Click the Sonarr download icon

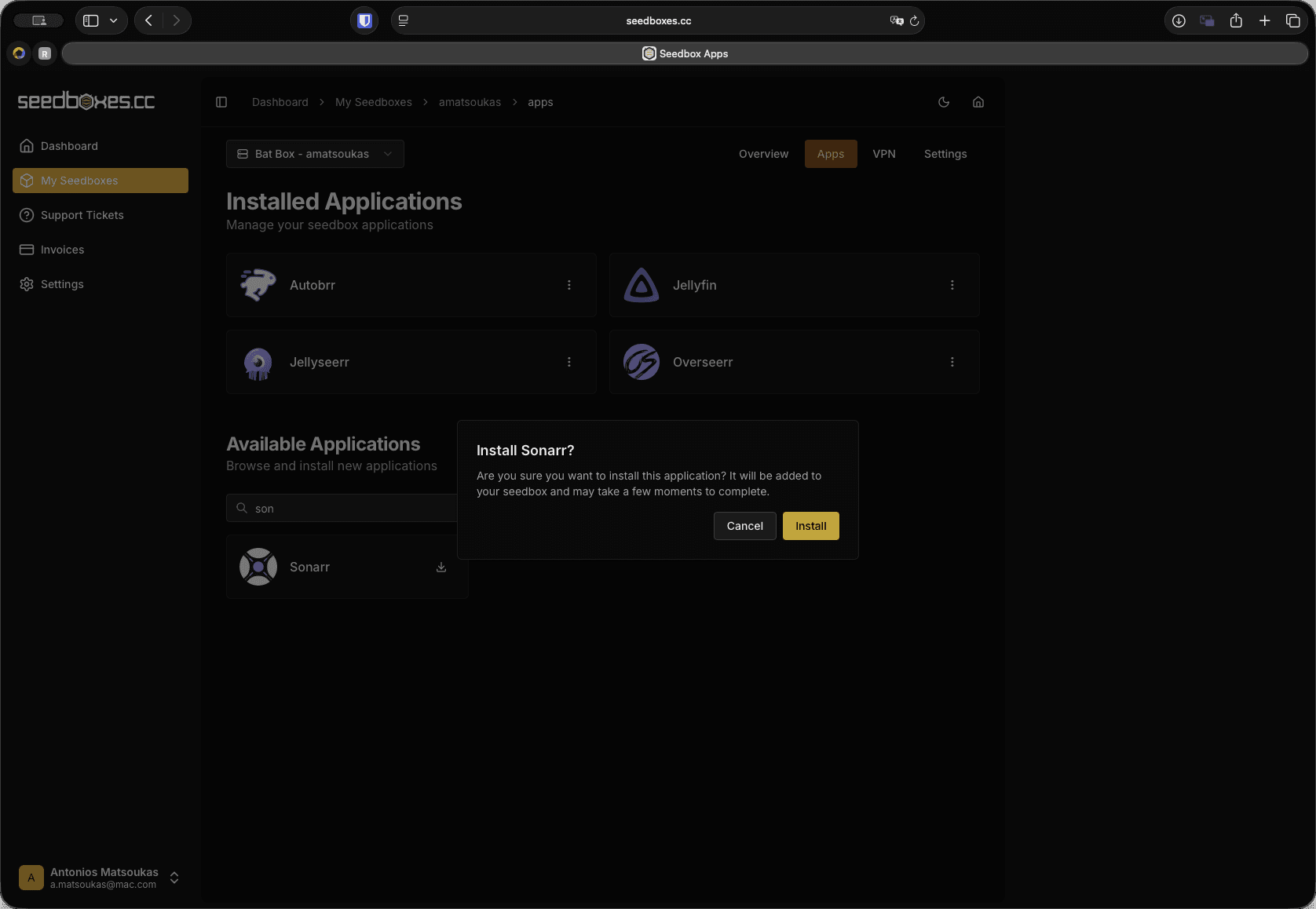click(x=441, y=567)
